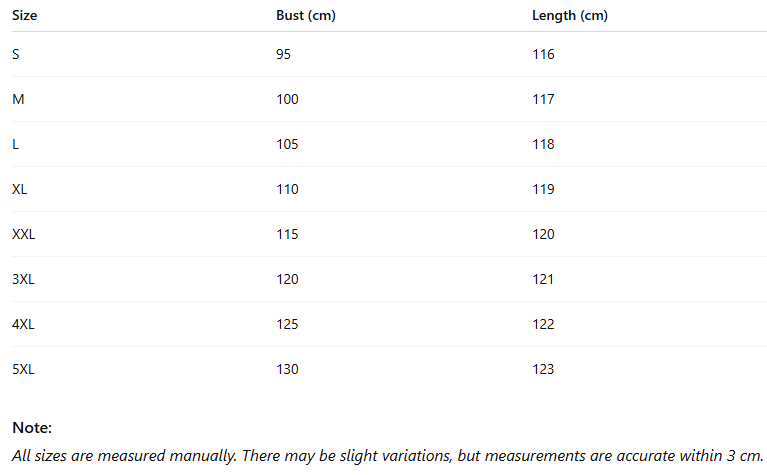Click the bust value 130
This screenshot has width=767, height=475.
287,369
